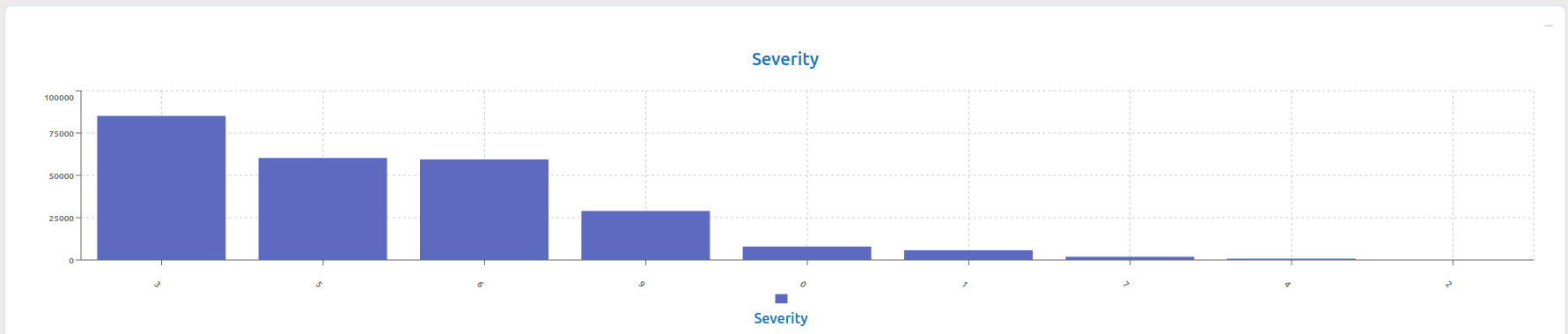Toggle the Severity series via legend label
1568x334 pixels.
781,318
